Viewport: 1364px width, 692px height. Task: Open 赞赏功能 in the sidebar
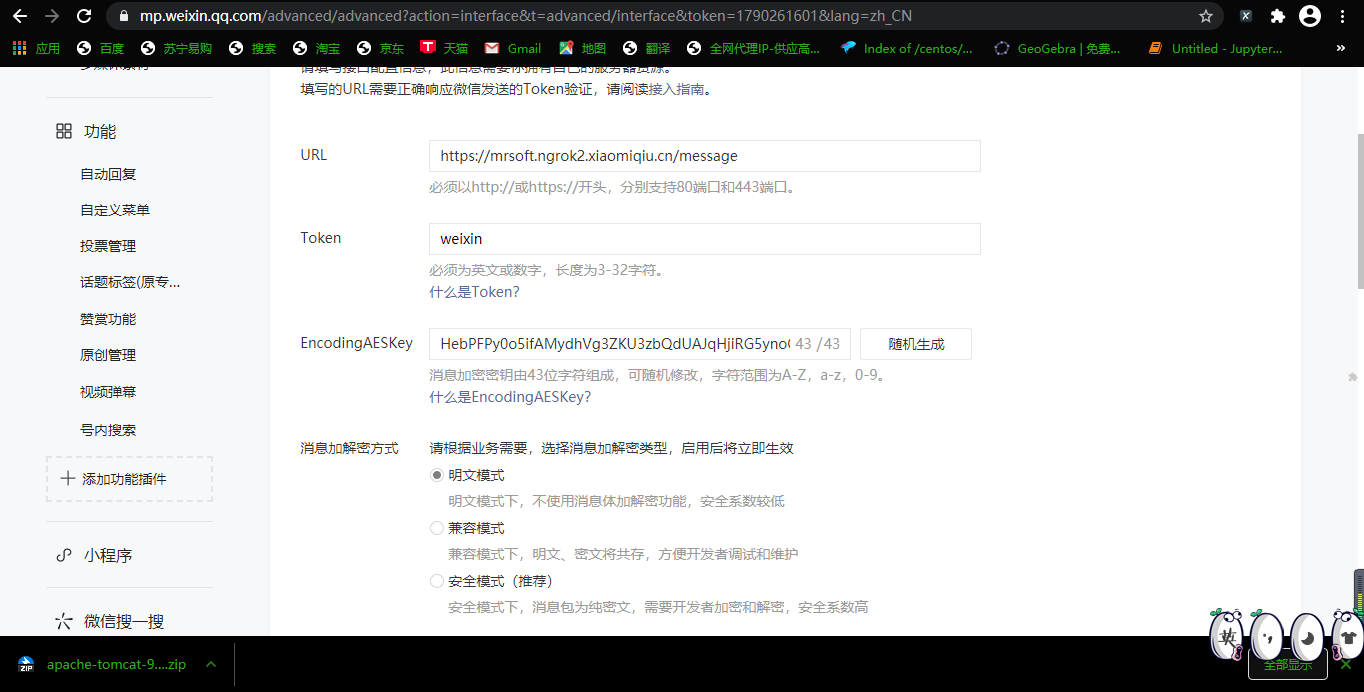(108, 319)
